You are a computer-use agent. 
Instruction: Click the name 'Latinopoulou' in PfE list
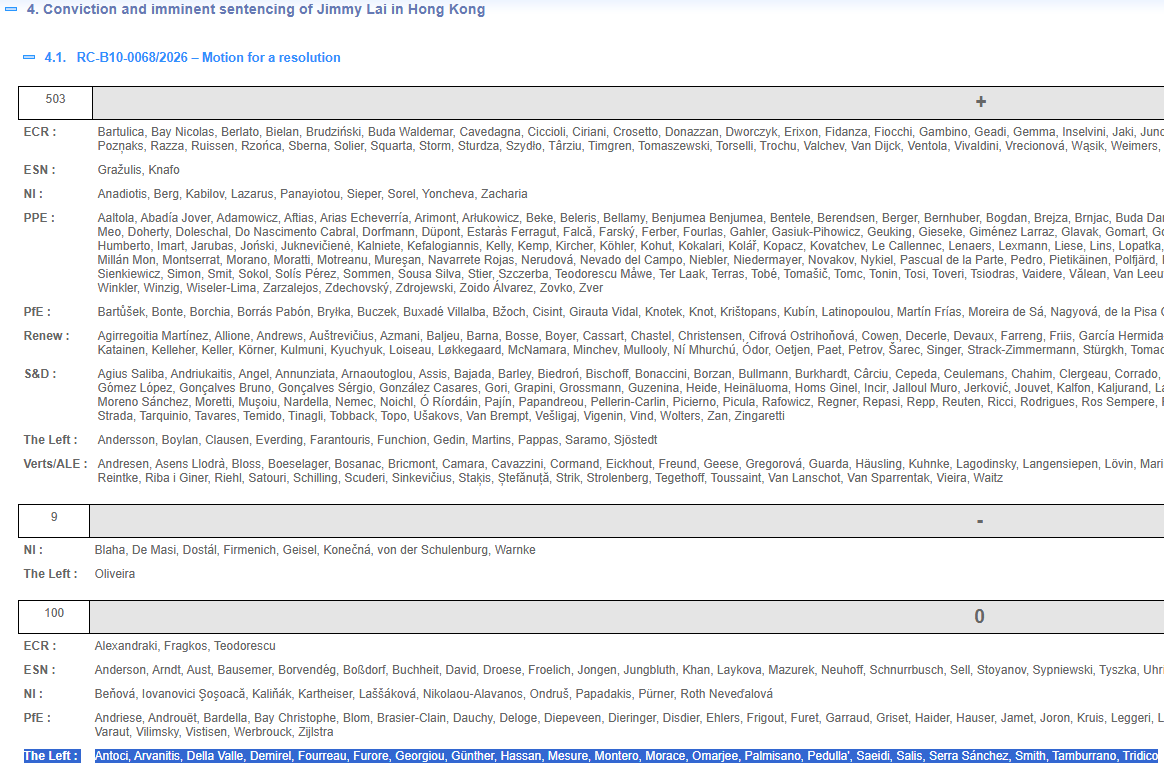point(856,312)
